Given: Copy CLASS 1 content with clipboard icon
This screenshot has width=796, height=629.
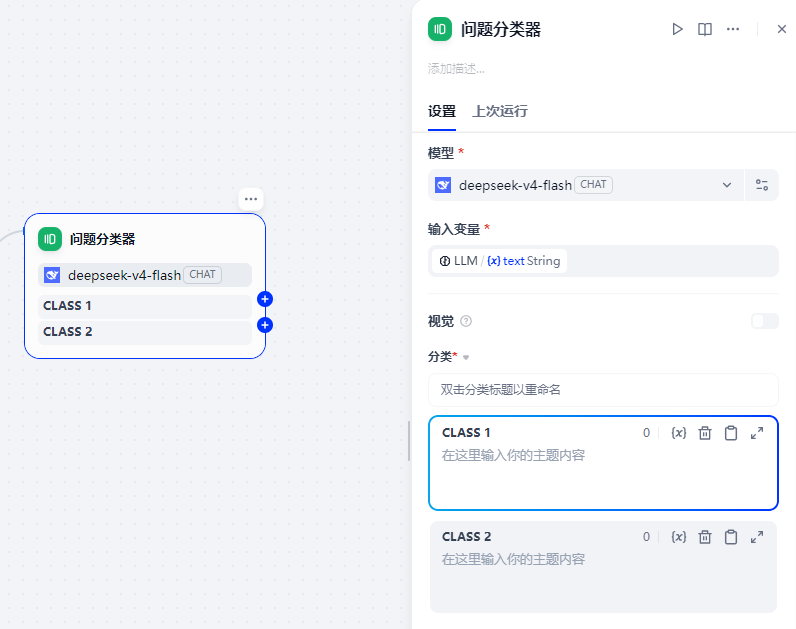Looking at the screenshot, I should click(x=731, y=433).
